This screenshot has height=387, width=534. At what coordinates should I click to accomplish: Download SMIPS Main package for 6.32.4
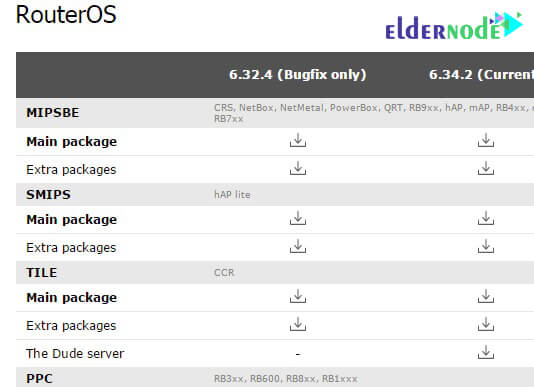[x=298, y=218]
